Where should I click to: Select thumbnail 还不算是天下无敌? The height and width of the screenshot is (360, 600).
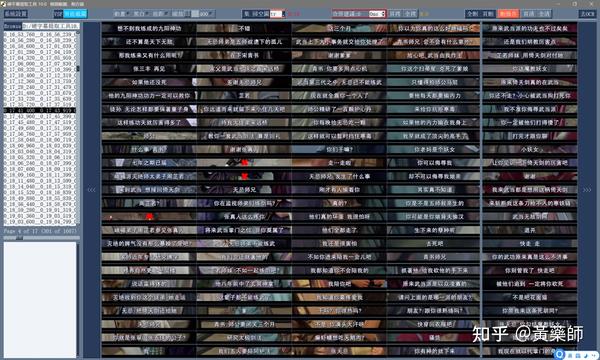pos(149,42)
